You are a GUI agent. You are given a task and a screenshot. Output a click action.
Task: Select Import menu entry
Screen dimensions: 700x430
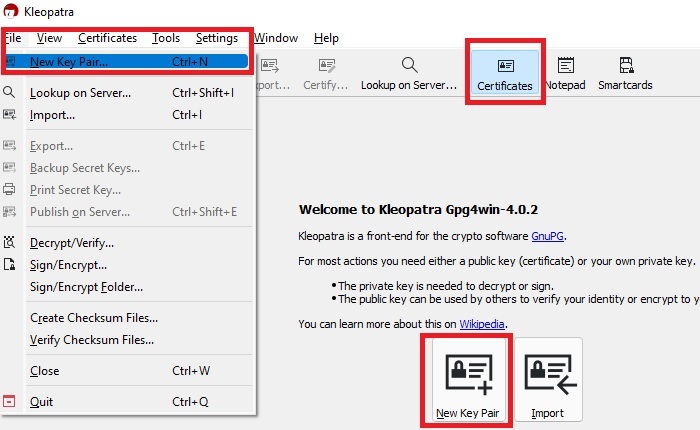tap(126, 115)
